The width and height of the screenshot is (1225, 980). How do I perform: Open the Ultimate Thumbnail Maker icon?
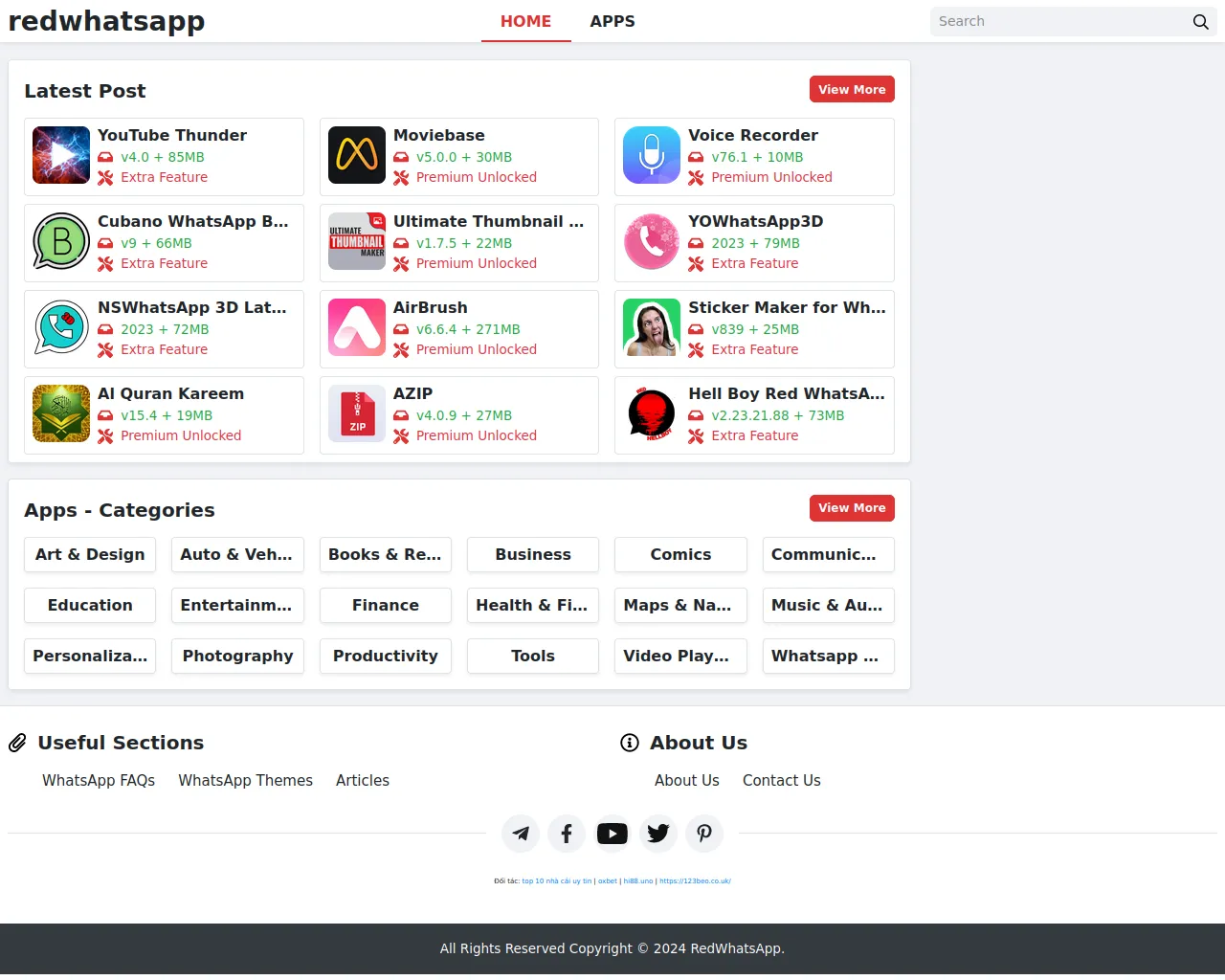pyautogui.click(x=357, y=241)
